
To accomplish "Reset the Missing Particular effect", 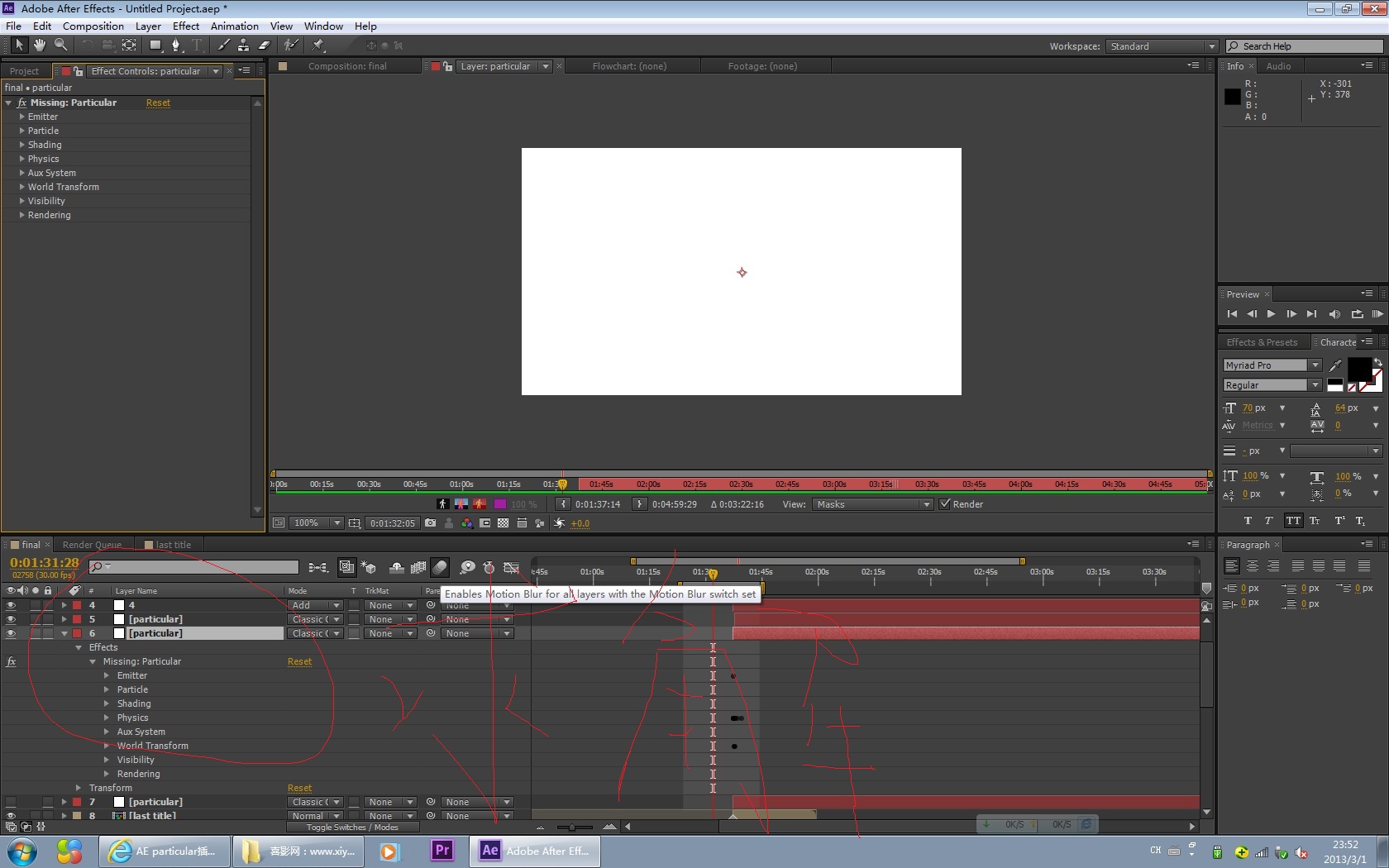I will [158, 103].
